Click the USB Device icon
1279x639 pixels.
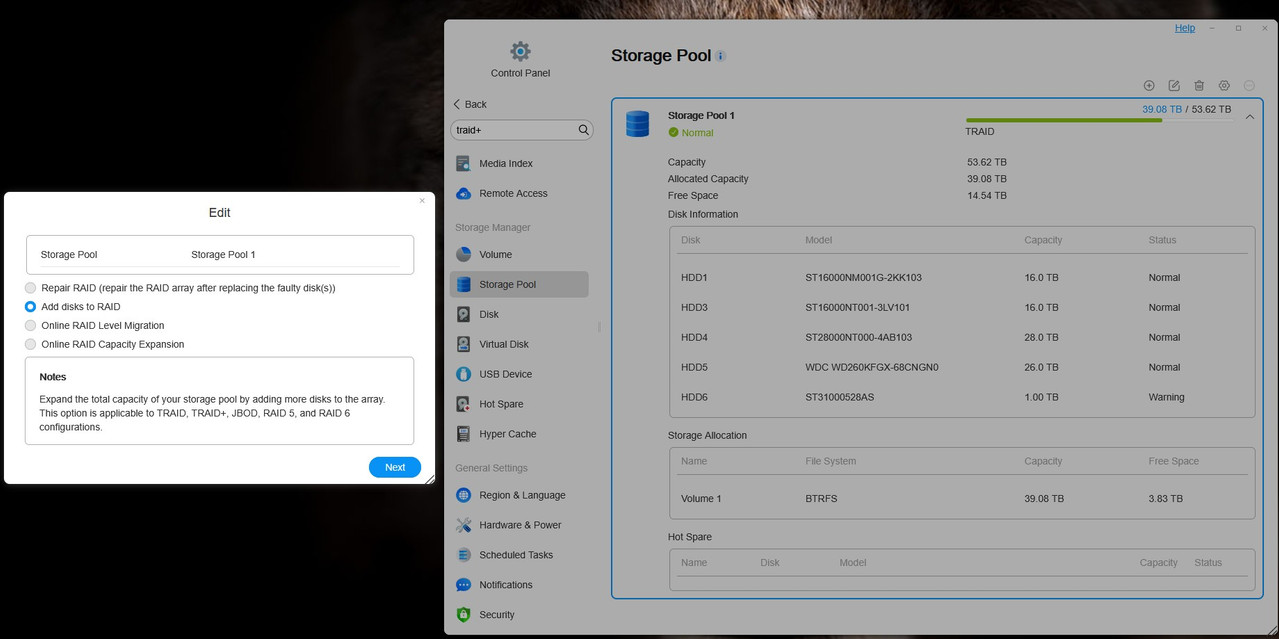(x=463, y=374)
